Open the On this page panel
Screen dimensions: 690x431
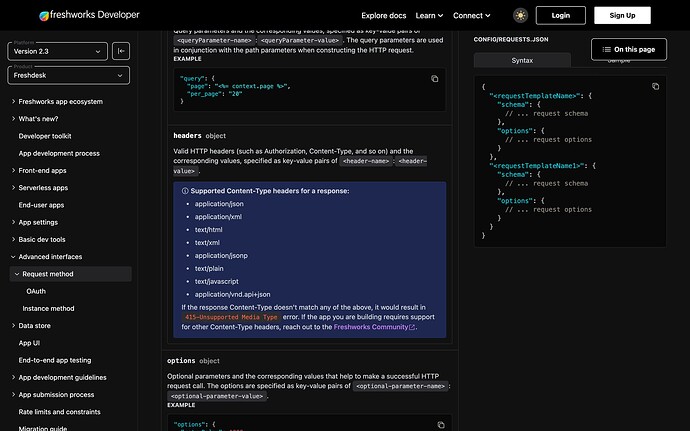[628, 49]
